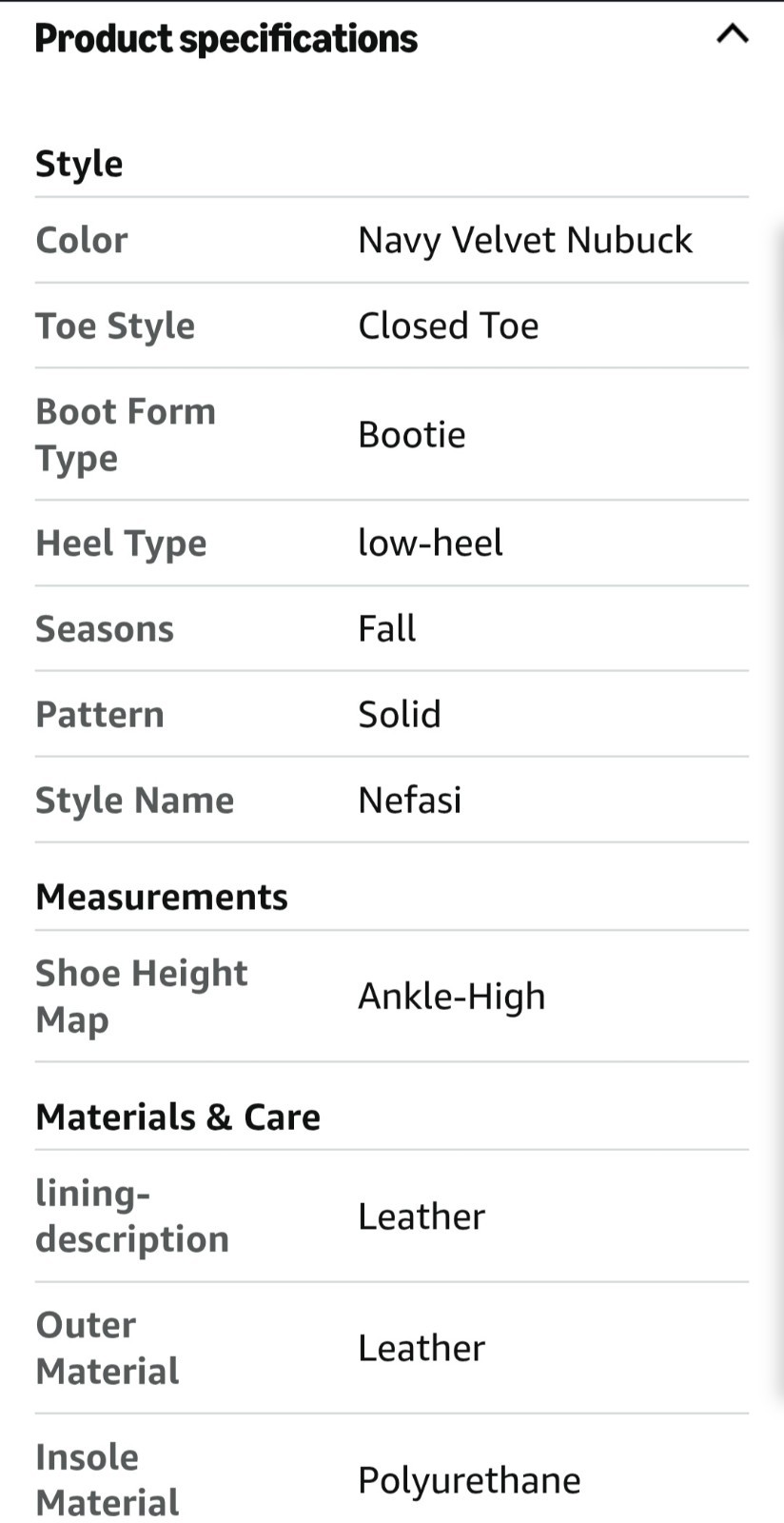The height and width of the screenshot is (1523, 784).
Task: Click the Heel Type label
Action: point(121,544)
